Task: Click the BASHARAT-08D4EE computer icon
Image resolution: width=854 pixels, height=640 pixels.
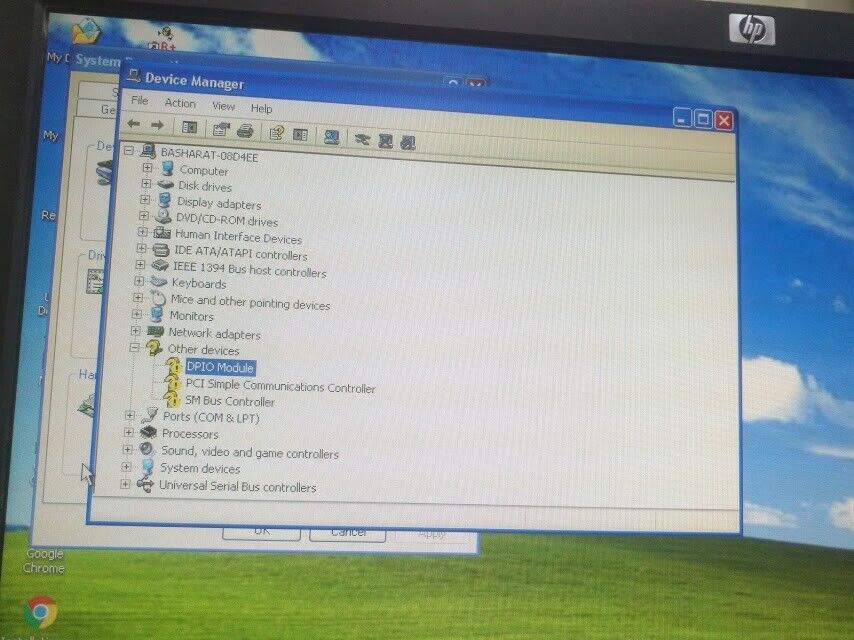Action: pyautogui.click(x=148, y=151)
